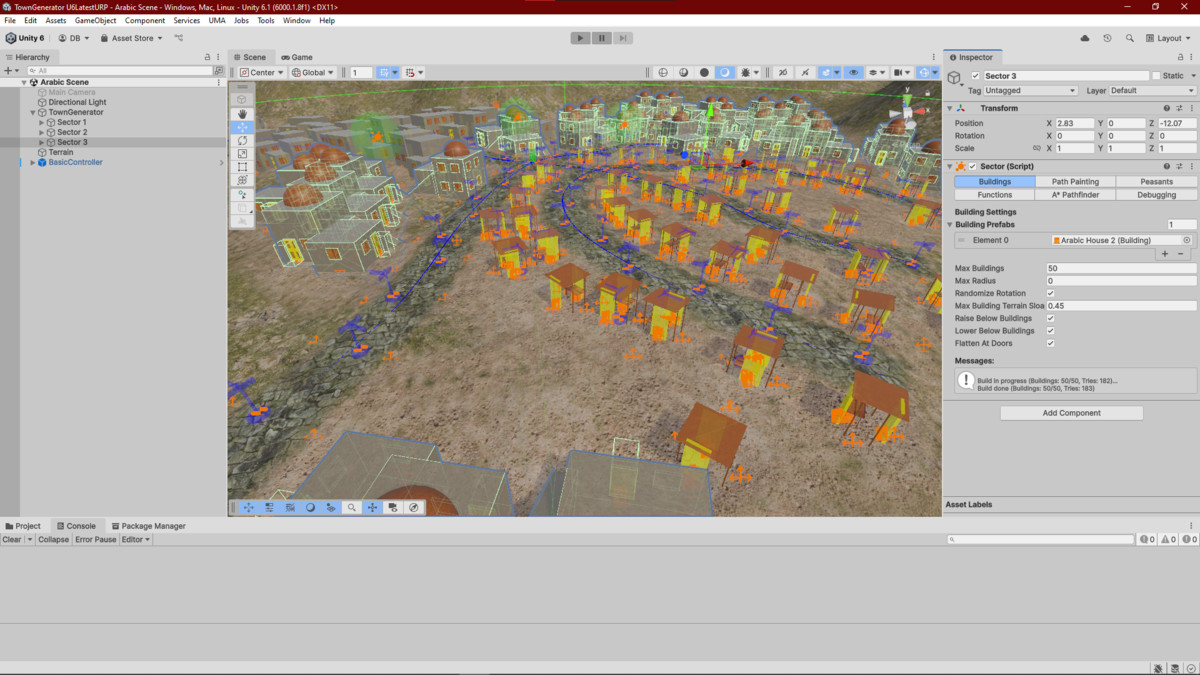Open the Tag dropdown showing Untagged
The image size is (1200, 675).
pos(1030,90)
